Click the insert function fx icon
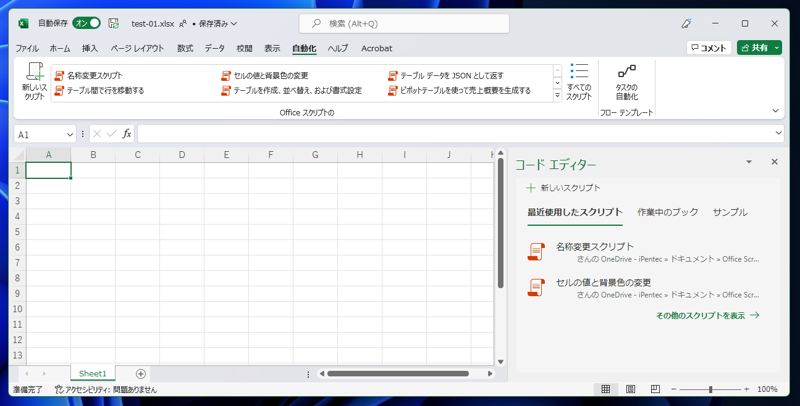 point(127,134)
